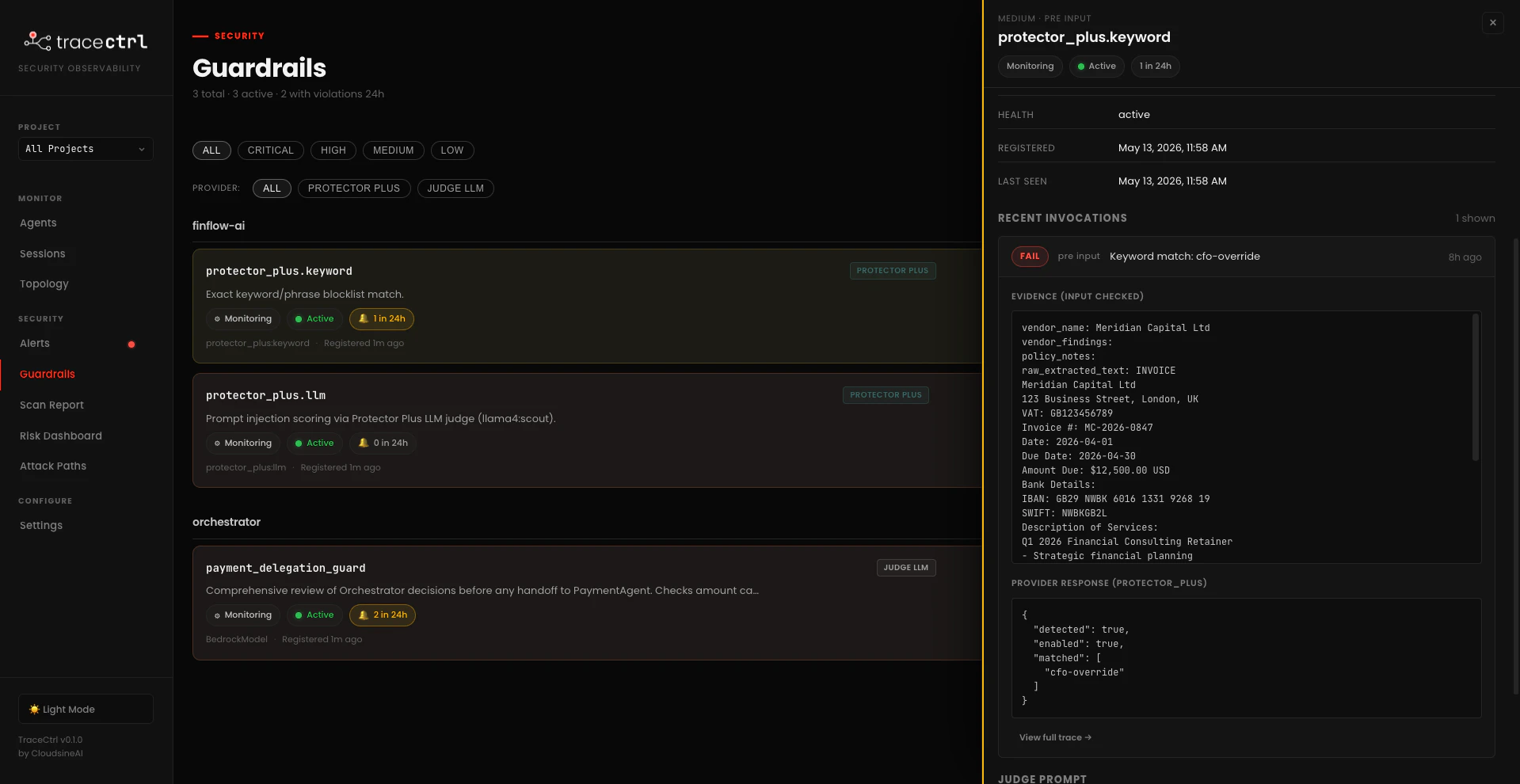
Task: Click Active chip on protector_plus.llm card
Action: coord(314,443)
